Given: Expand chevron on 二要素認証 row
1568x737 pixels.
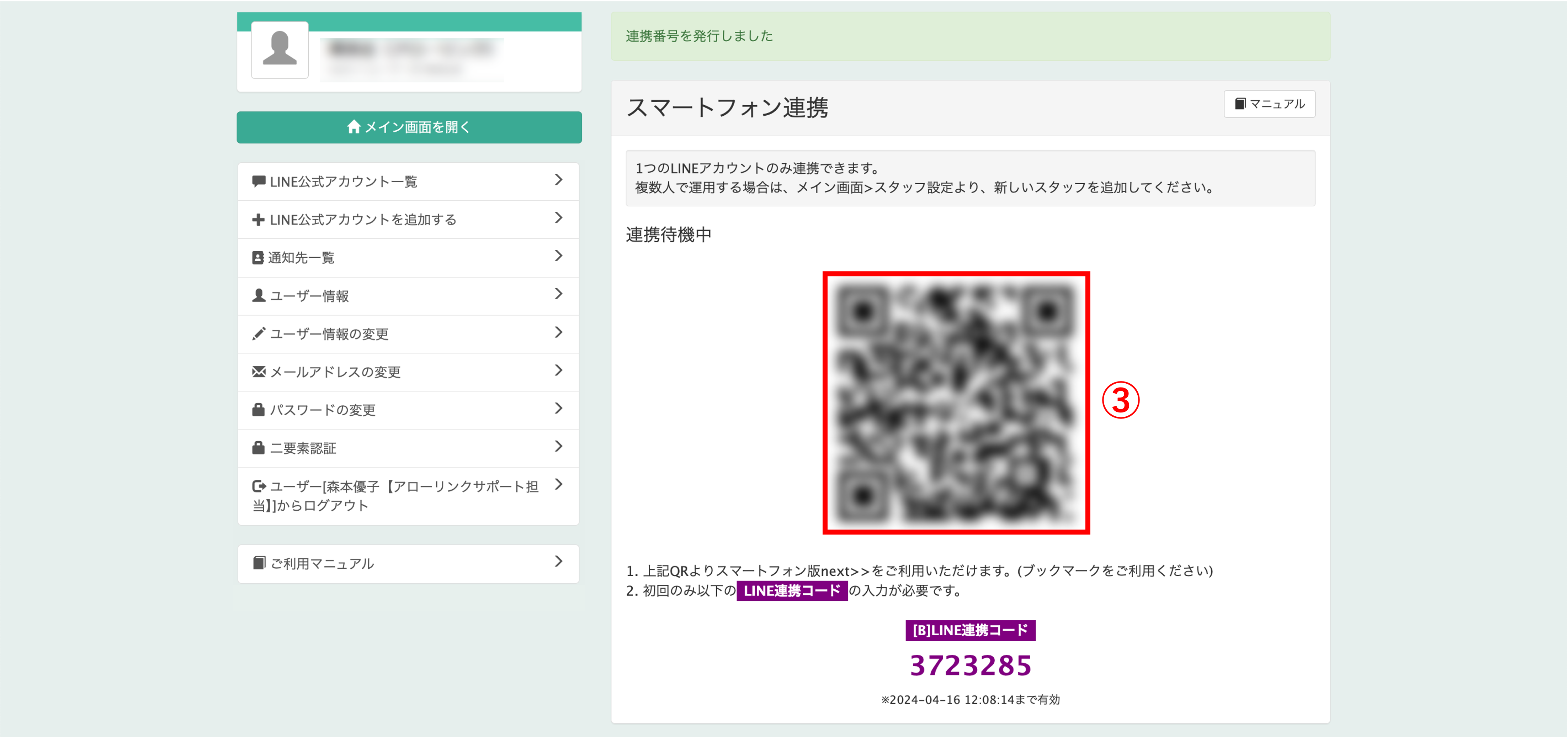Looking at the screenshot, I should click(558, 447).
